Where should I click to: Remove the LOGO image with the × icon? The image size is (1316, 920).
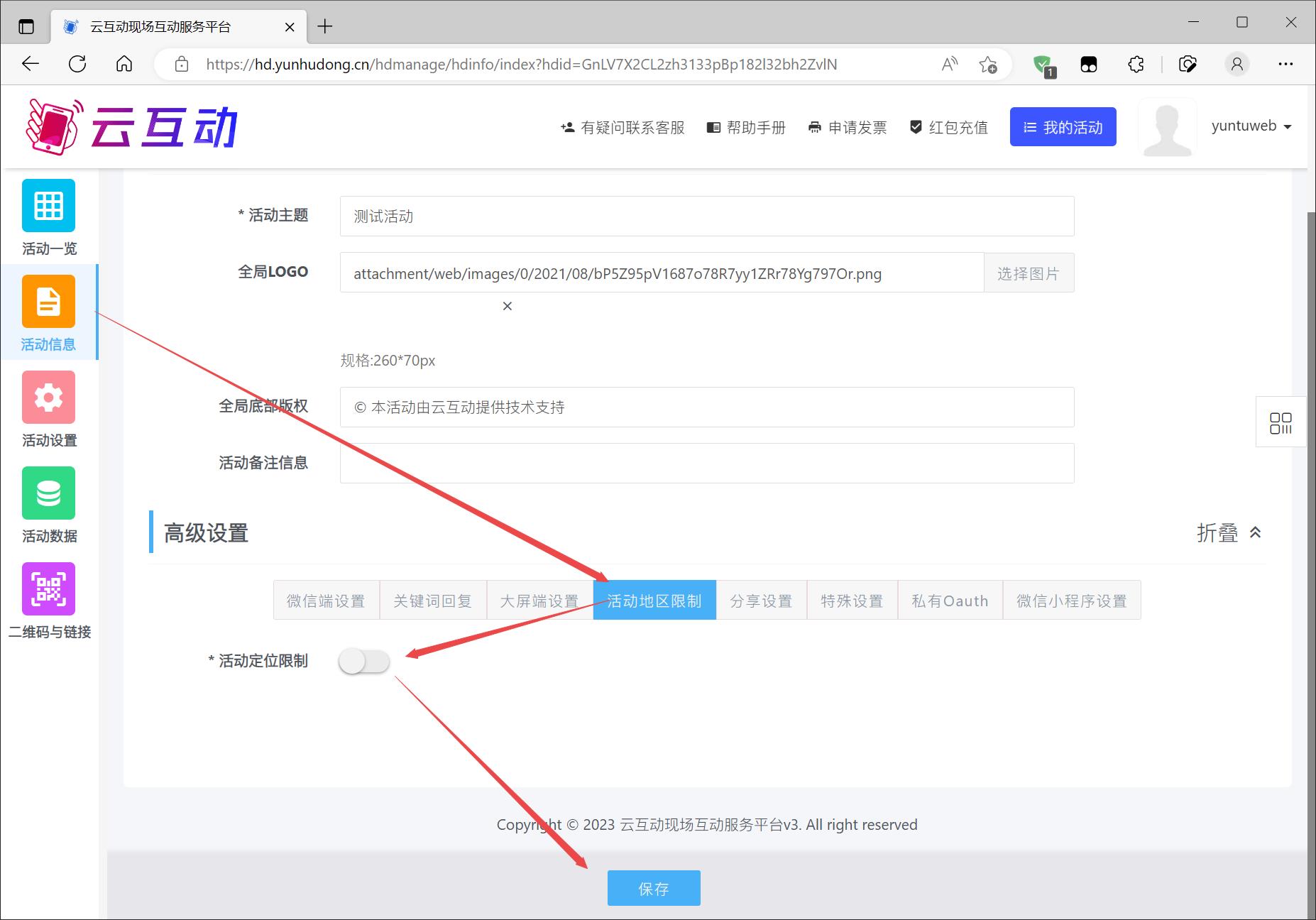[507, 306]
